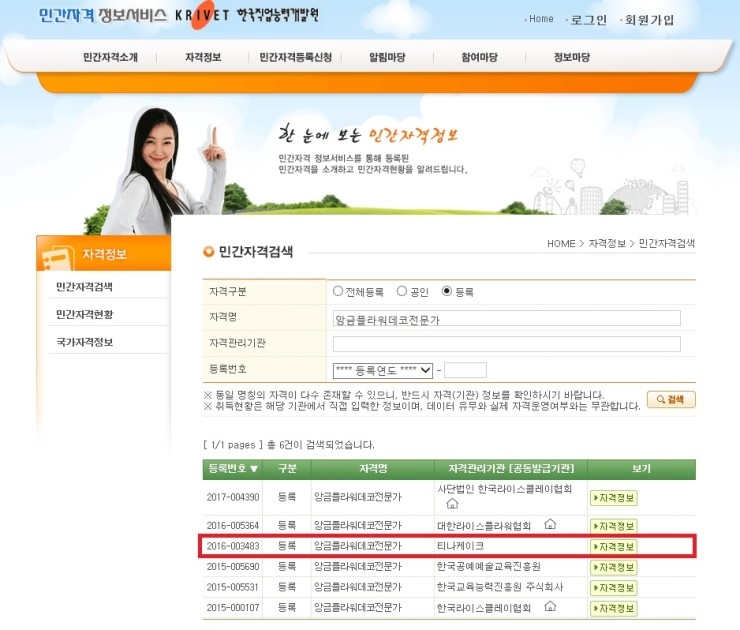The image size is (740, 630).
Task: Click the 자격관리기관 [공동발급기관] column header
Action: pos(511,469)
